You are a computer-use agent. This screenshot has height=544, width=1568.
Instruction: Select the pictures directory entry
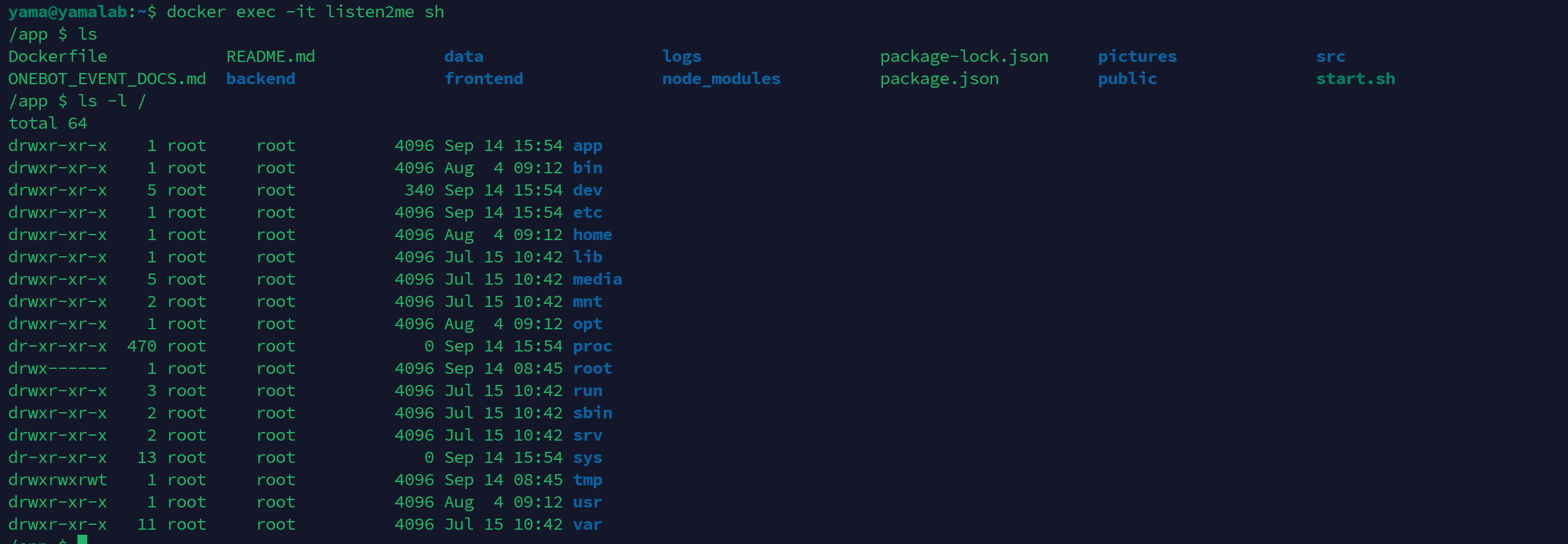pyautogui.click(x=1138, y=56)
